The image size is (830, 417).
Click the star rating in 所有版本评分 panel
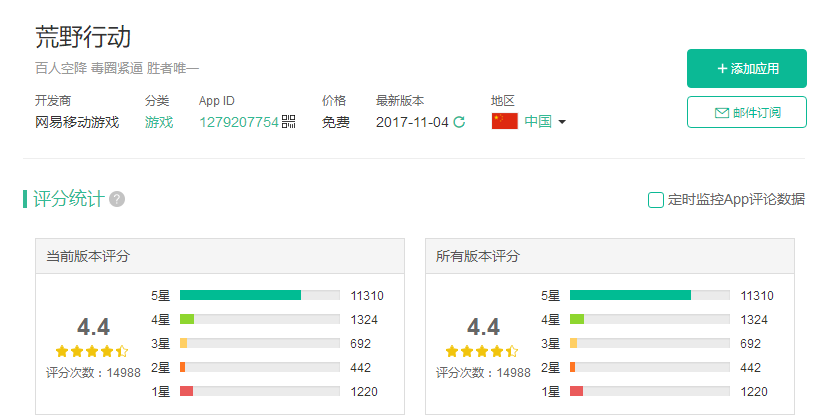pos(482,351)
